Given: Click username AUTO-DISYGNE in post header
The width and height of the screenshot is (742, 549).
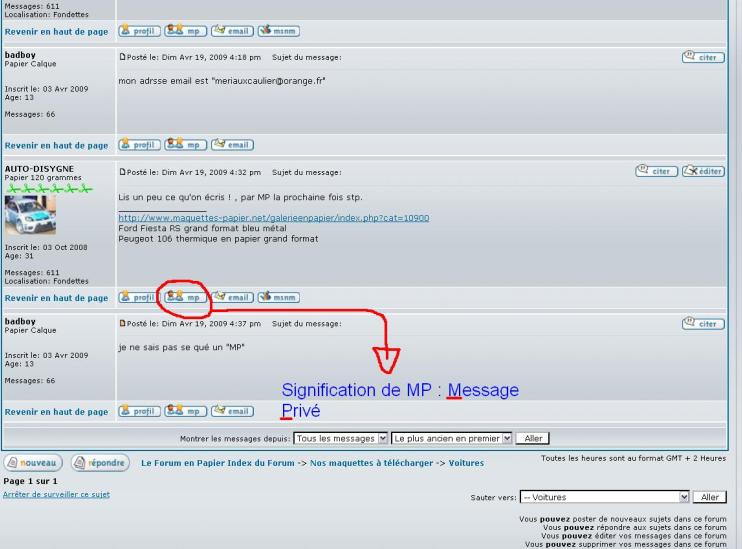Looking at the screenshot, I should [x=39, y=168].
